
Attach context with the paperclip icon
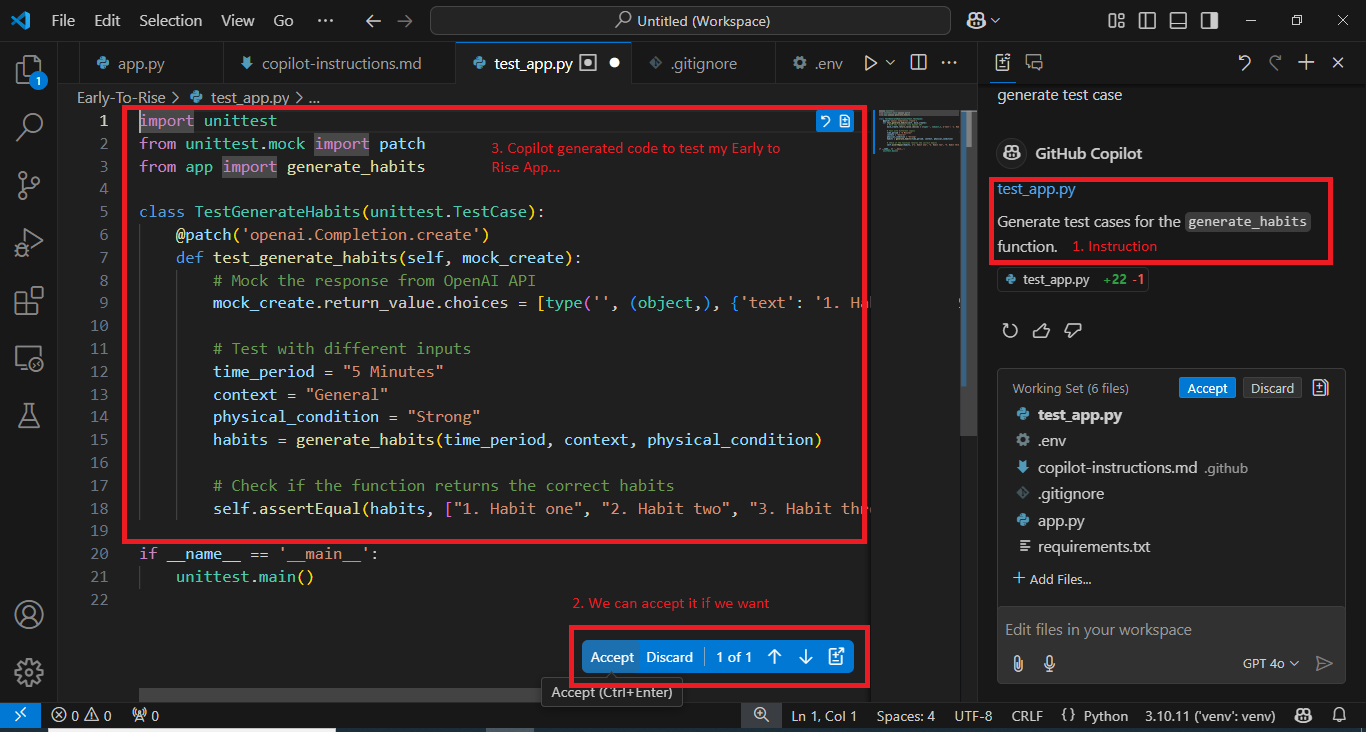1018,663
